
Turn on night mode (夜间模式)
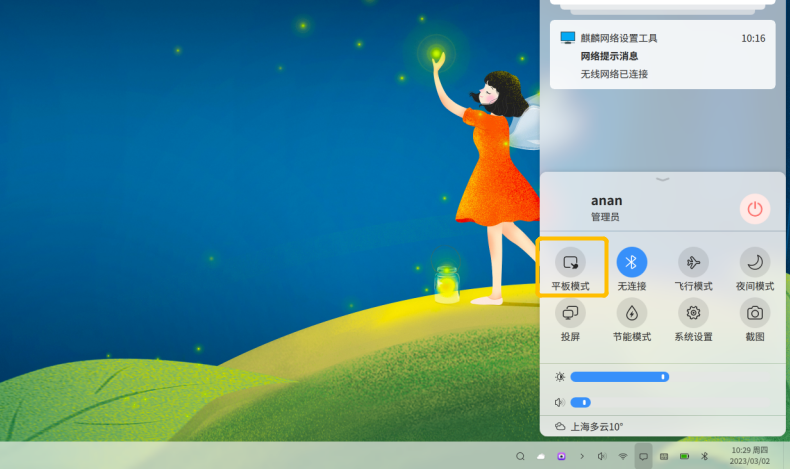click(755, 262)
